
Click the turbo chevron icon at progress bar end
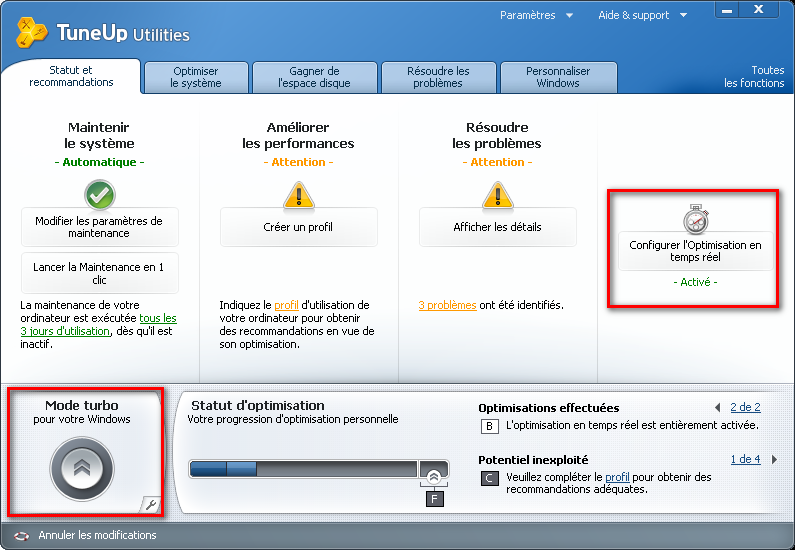point(433,476)
